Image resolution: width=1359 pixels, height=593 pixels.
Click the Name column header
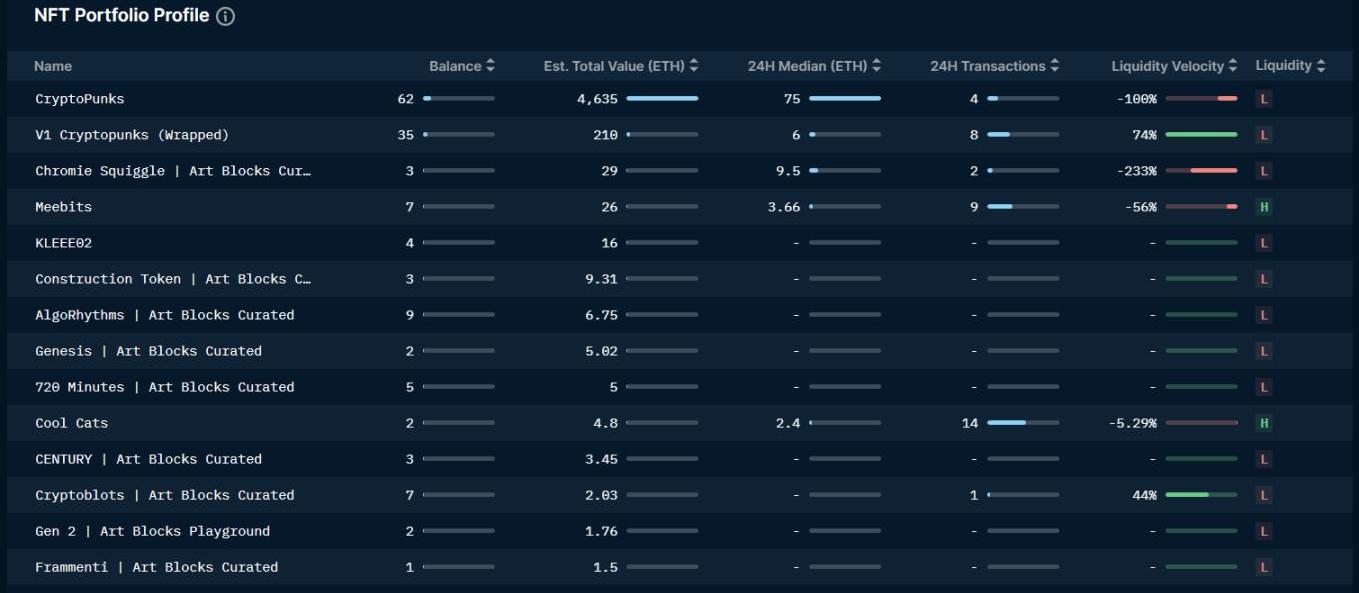[x=53, y=66]
